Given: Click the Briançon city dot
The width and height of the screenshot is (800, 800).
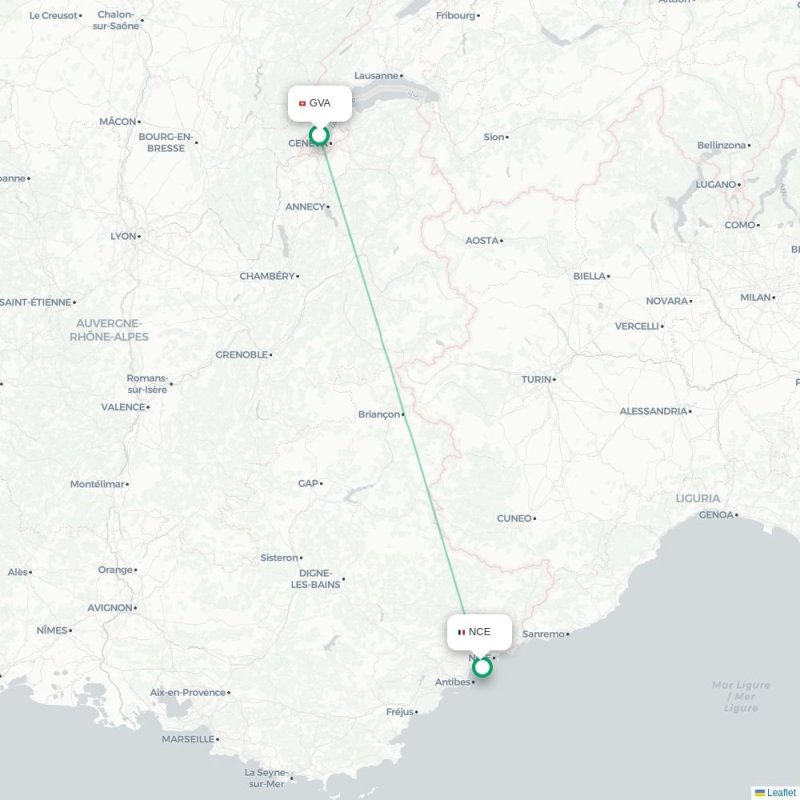Looking at the screenshot, I should click(403, 414).
